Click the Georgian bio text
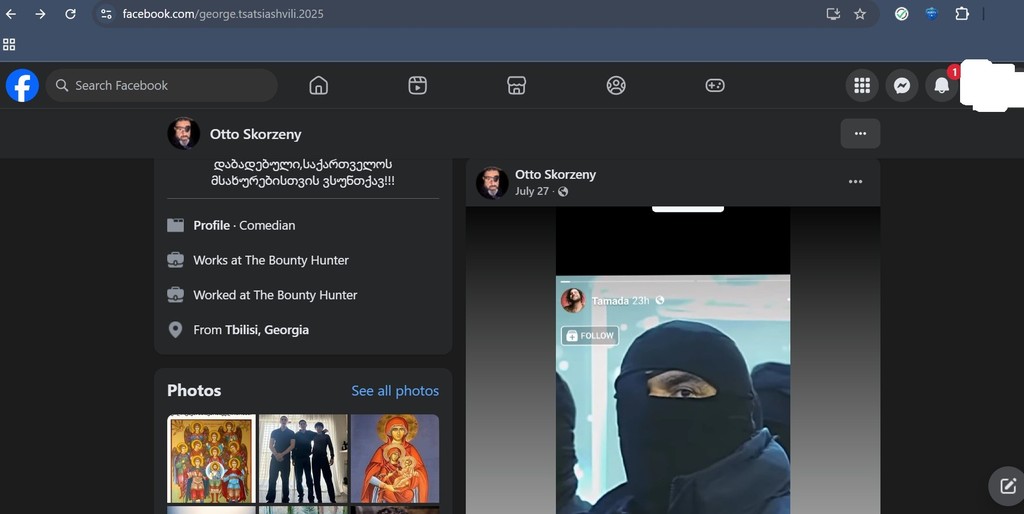Viewport: 1024px width, 514px height. (302, 173)
